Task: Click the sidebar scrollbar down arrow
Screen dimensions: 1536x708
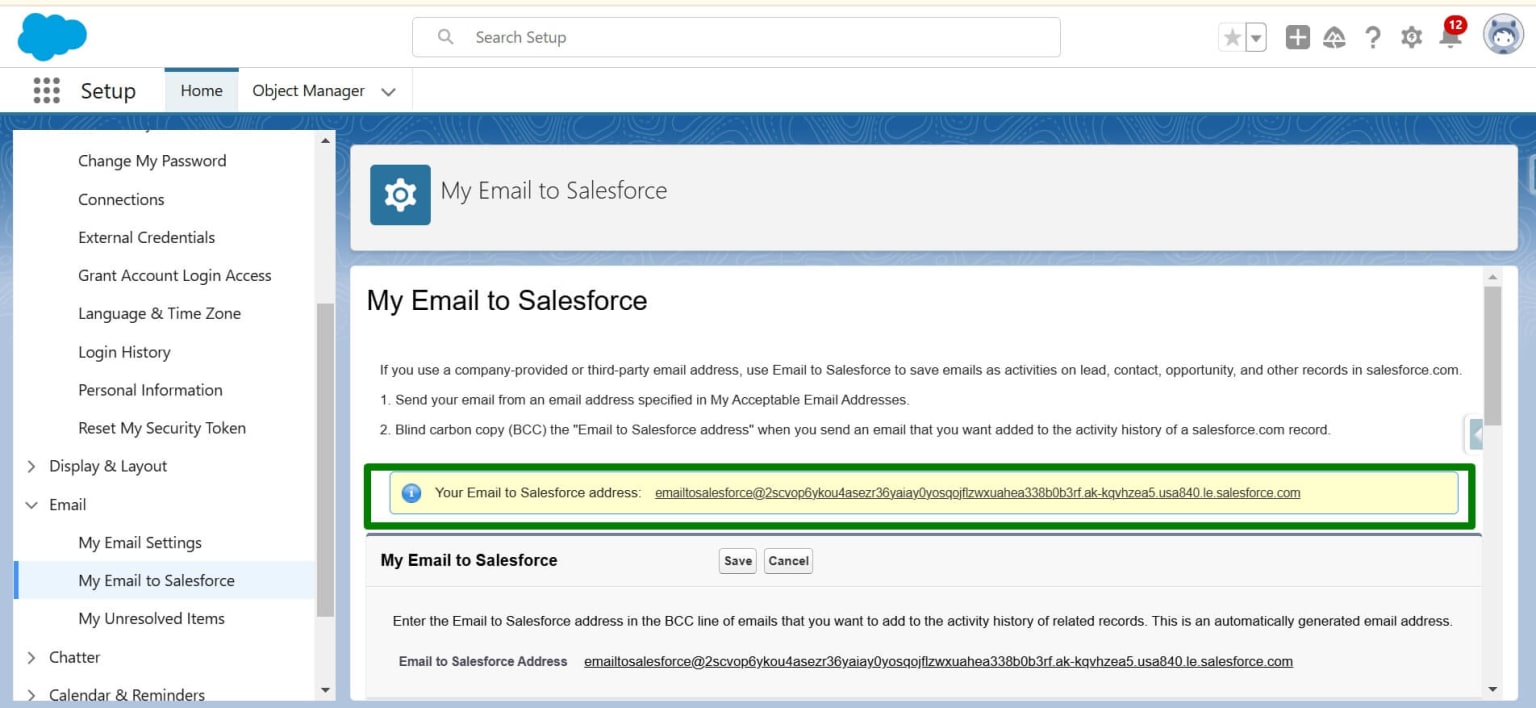Action: pos(325,690)
